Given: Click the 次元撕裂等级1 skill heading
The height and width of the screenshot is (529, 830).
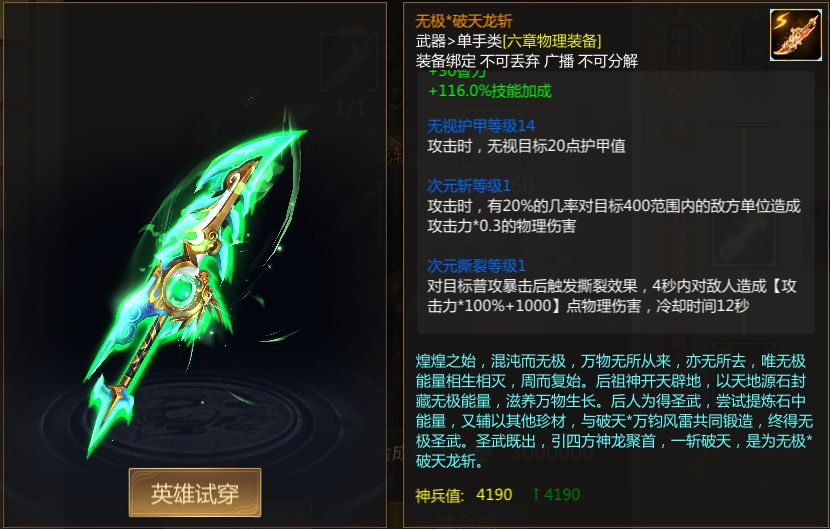Looking at the screenshot, I should [476, 265].
